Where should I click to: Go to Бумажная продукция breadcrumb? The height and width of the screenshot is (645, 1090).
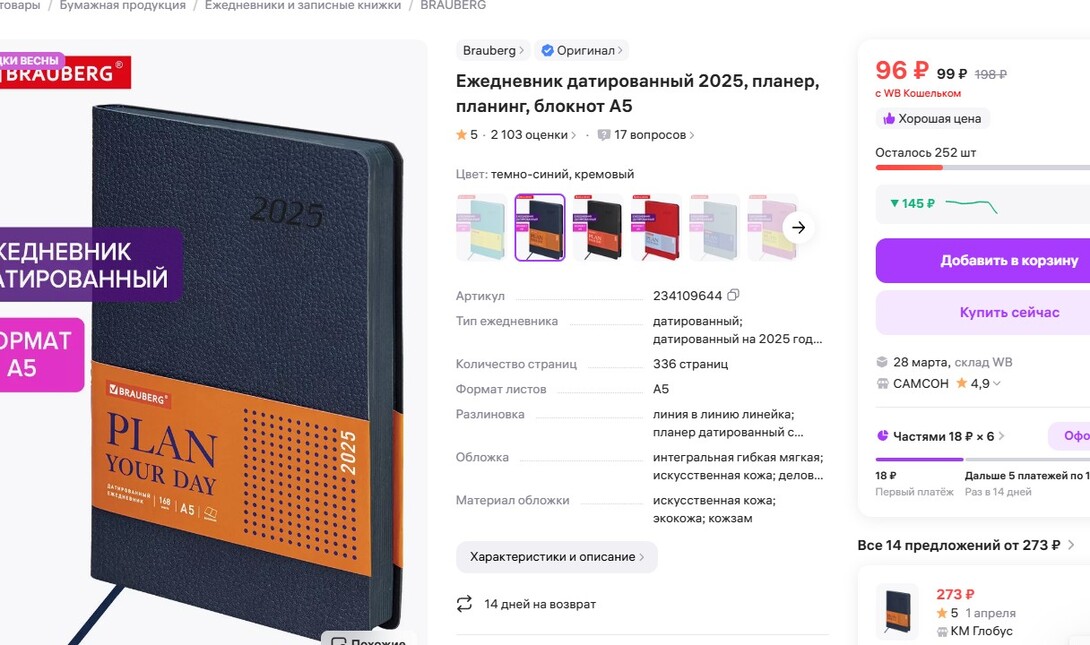coord(123,6)
